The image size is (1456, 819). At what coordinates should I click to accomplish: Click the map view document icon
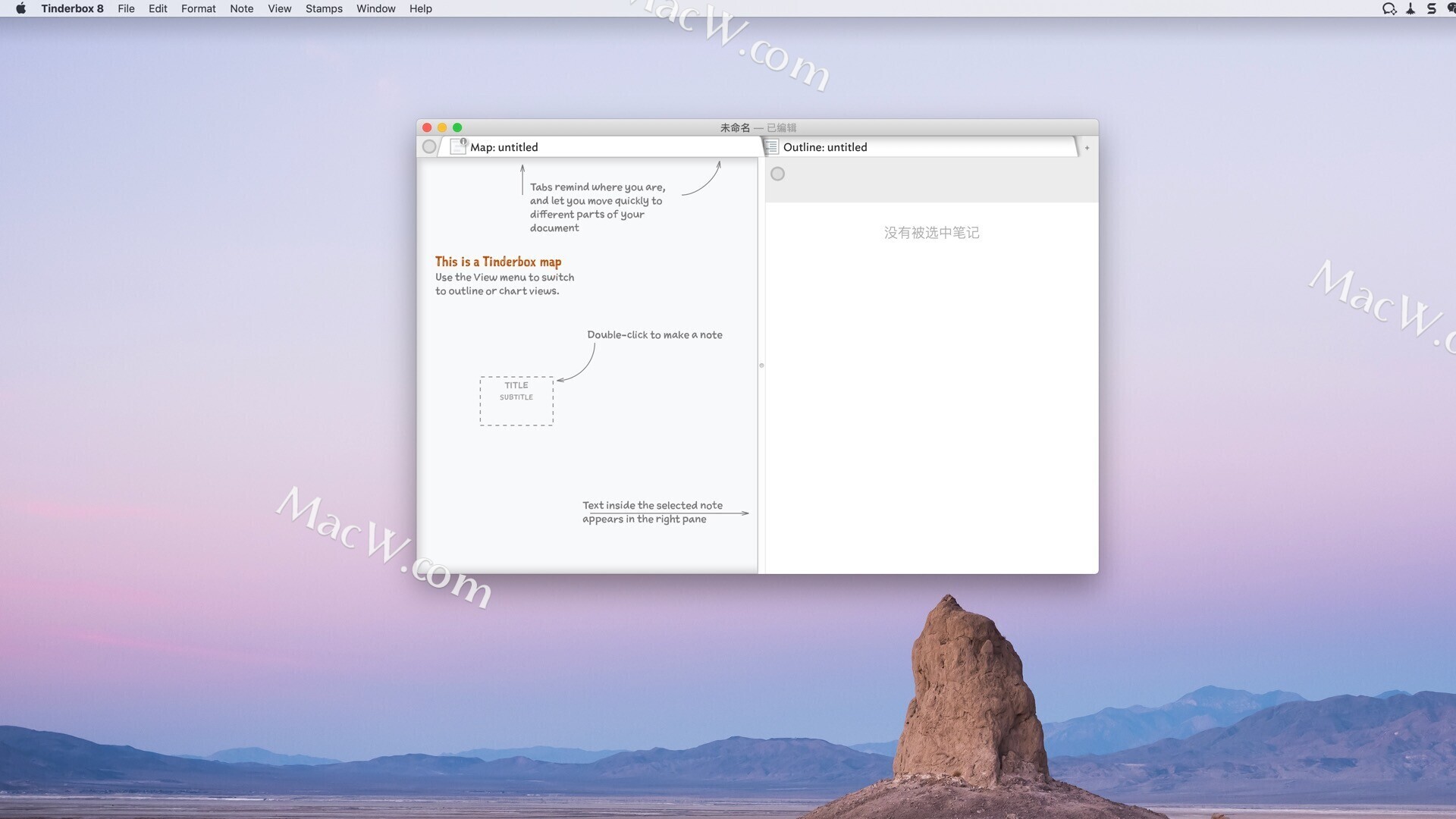(x=458, y=146)
